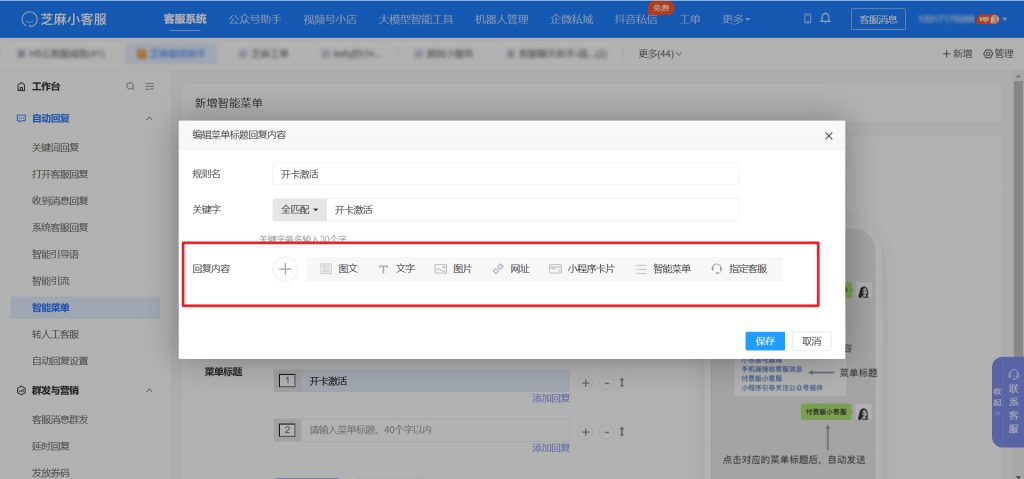The height and width of the screenshot is (479, 1024).
Task: Select the 芝麻工单 account tab
Action: coord(264,54)
